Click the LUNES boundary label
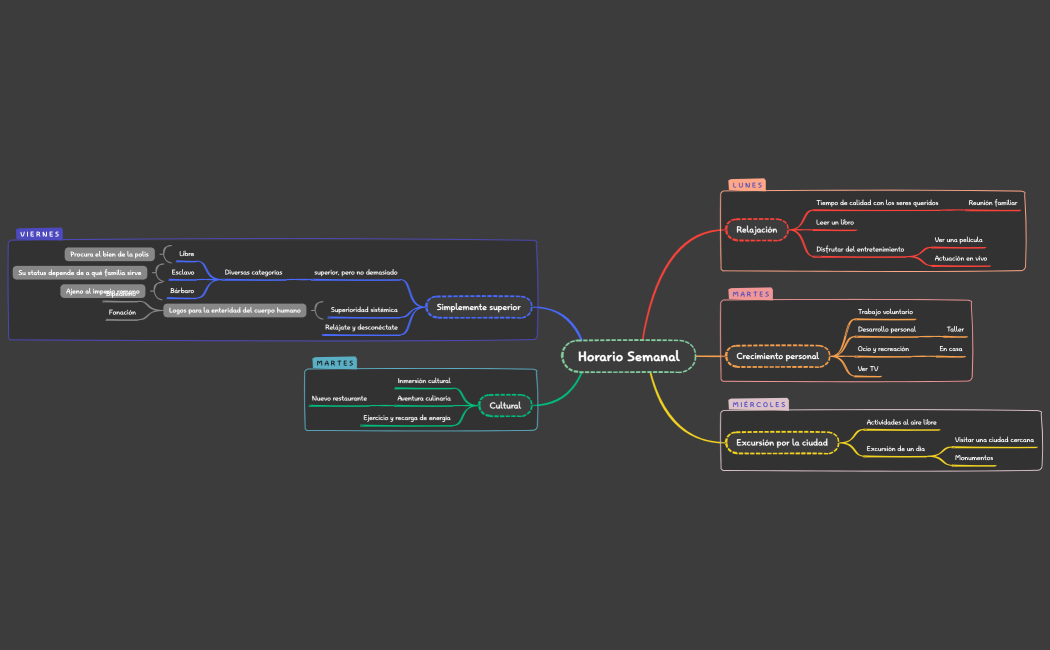 pyautogui.click(x=747, y=185)
